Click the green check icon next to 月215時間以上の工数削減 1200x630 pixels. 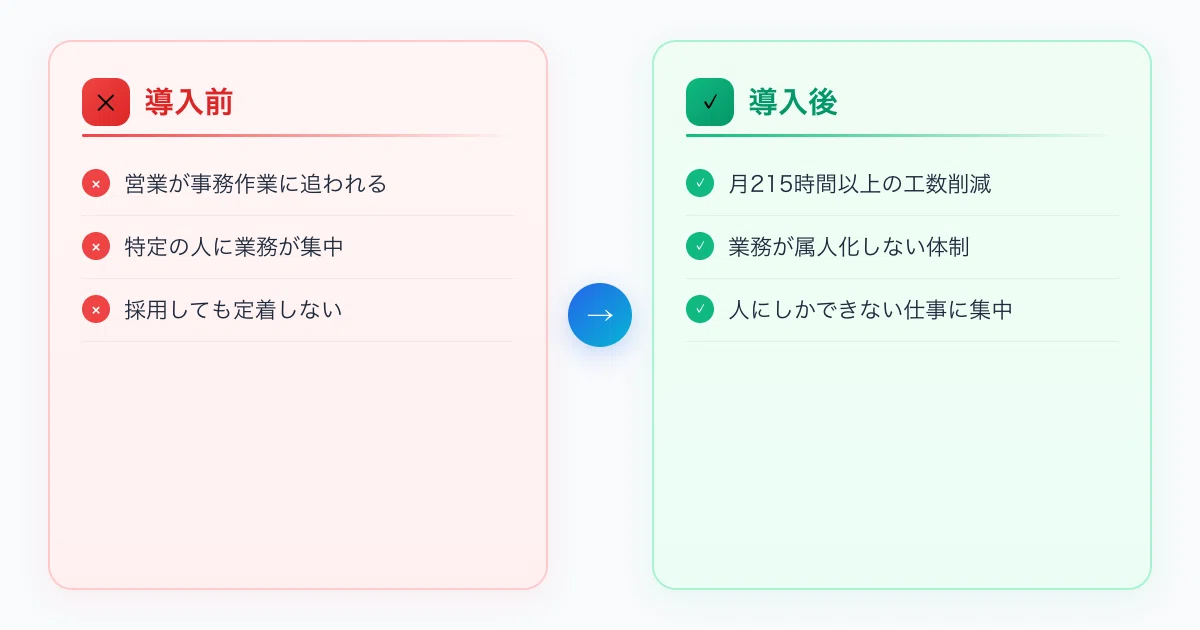[x=700, y=184]
